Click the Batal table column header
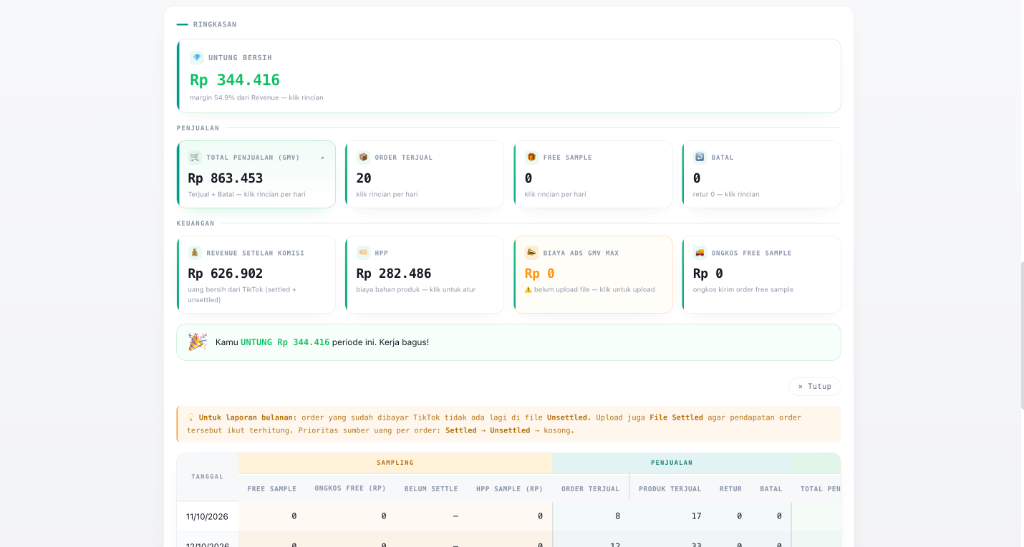 coord(771,488)
